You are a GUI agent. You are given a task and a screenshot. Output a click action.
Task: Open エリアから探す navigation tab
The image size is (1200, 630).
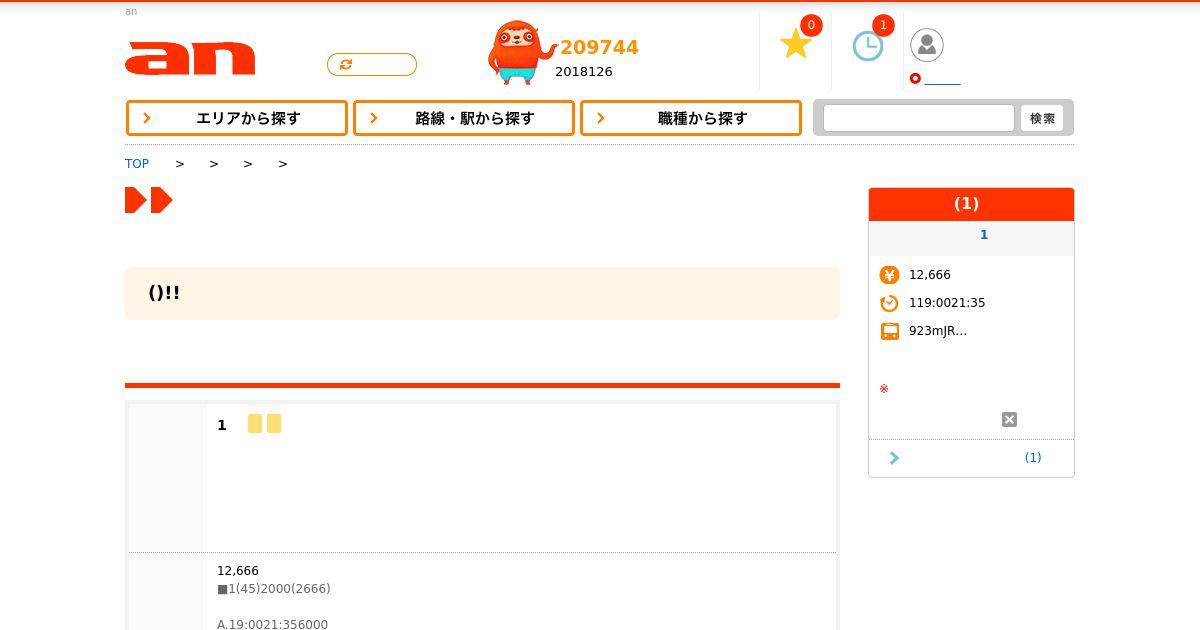pyautogui.click(x=237, y=118)
